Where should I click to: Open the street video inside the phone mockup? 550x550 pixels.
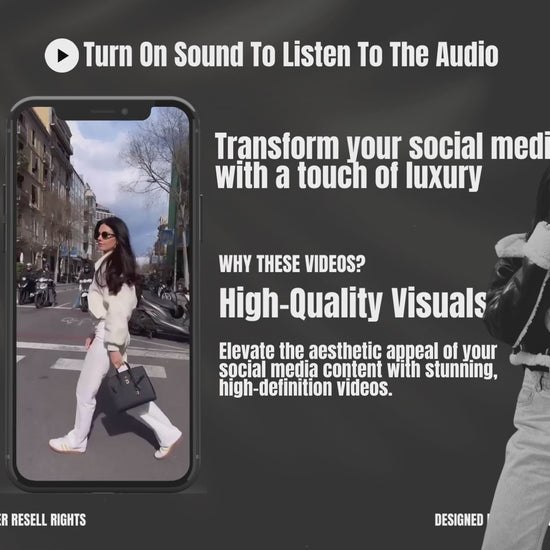tap(103, 294)
